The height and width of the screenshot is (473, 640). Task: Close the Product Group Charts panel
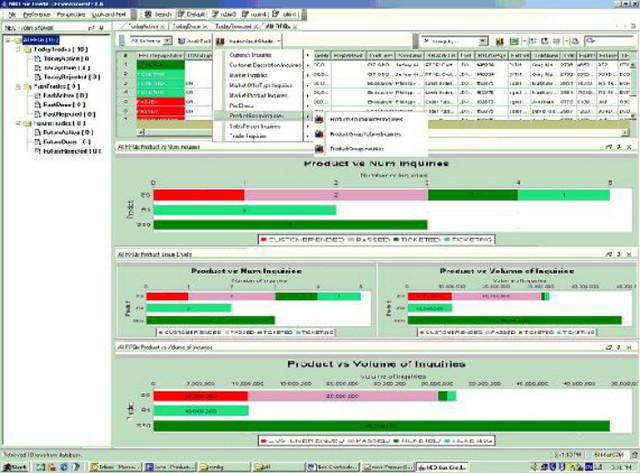[629, 254]
